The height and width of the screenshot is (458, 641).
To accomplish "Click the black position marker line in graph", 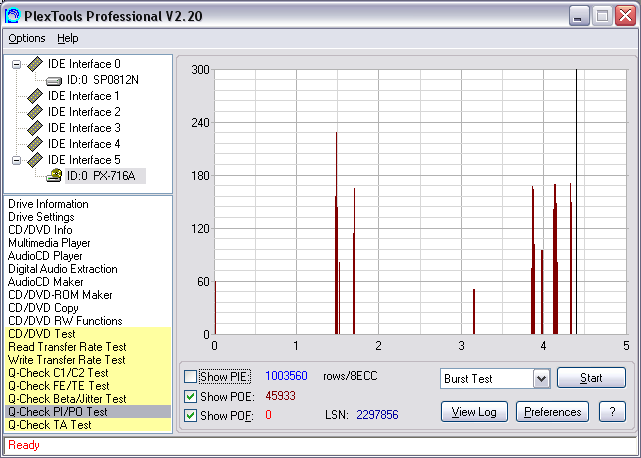I will point(576,202).
